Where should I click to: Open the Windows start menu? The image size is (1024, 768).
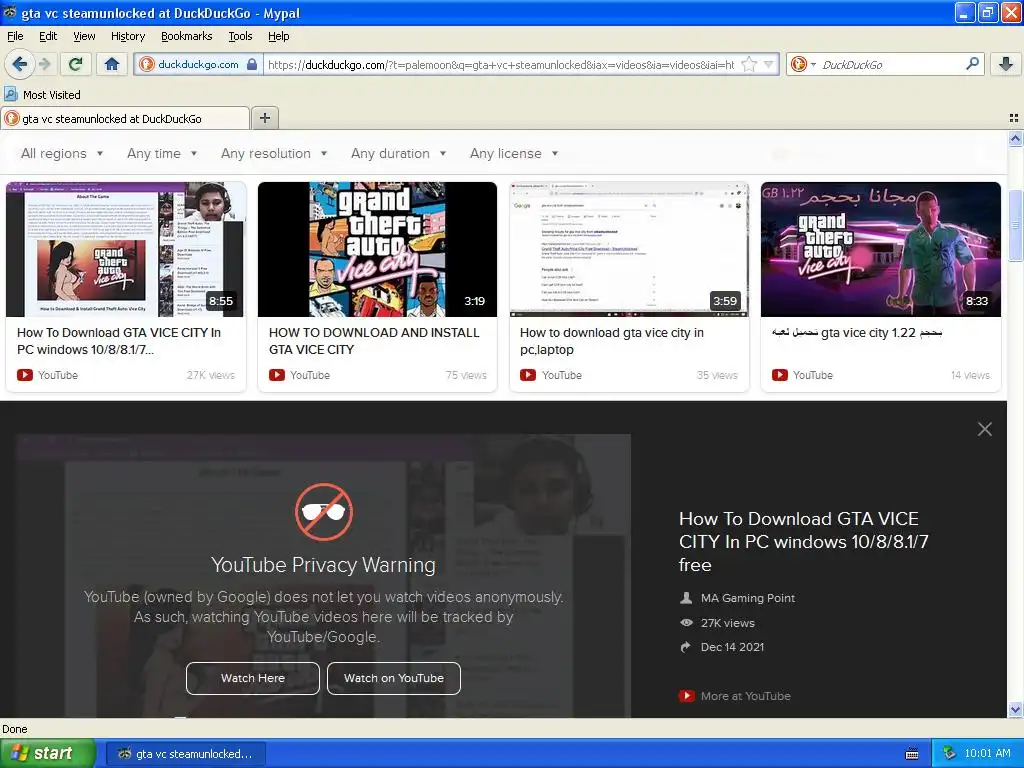(x=47, y=754)
